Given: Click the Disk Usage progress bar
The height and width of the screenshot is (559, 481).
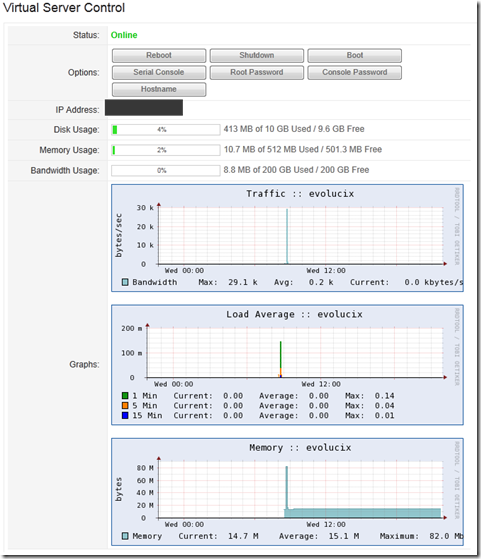Looking at the screenshot, I should 165,130.
